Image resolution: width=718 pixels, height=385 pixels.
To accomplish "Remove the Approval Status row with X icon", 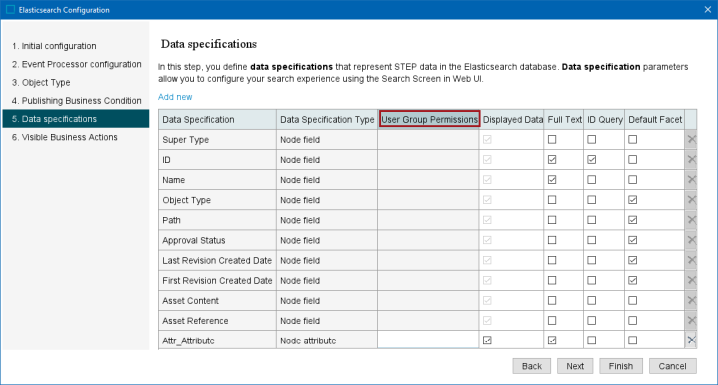I will point(691,240).
